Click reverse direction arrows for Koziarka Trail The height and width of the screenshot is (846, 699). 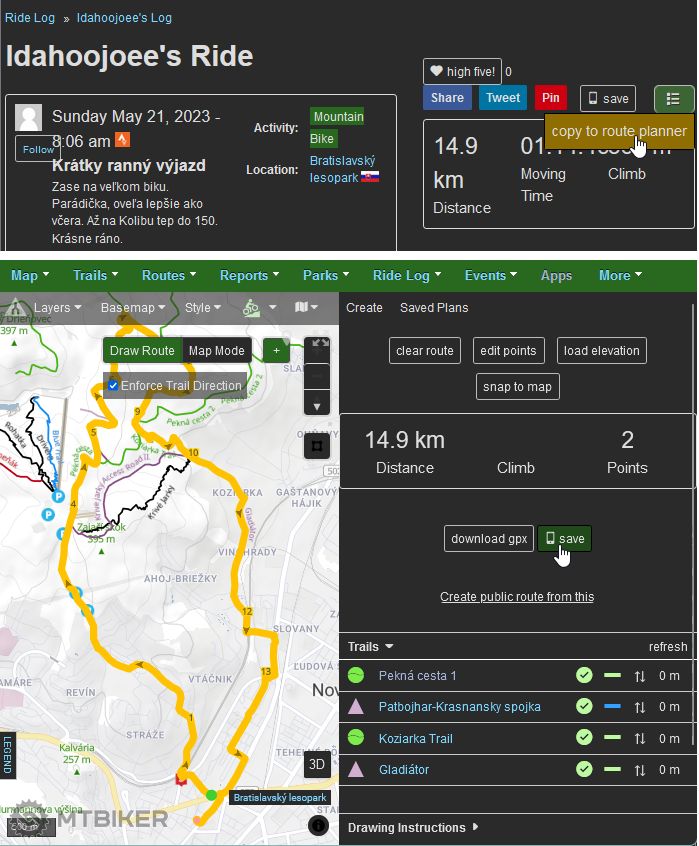(640, 739)
